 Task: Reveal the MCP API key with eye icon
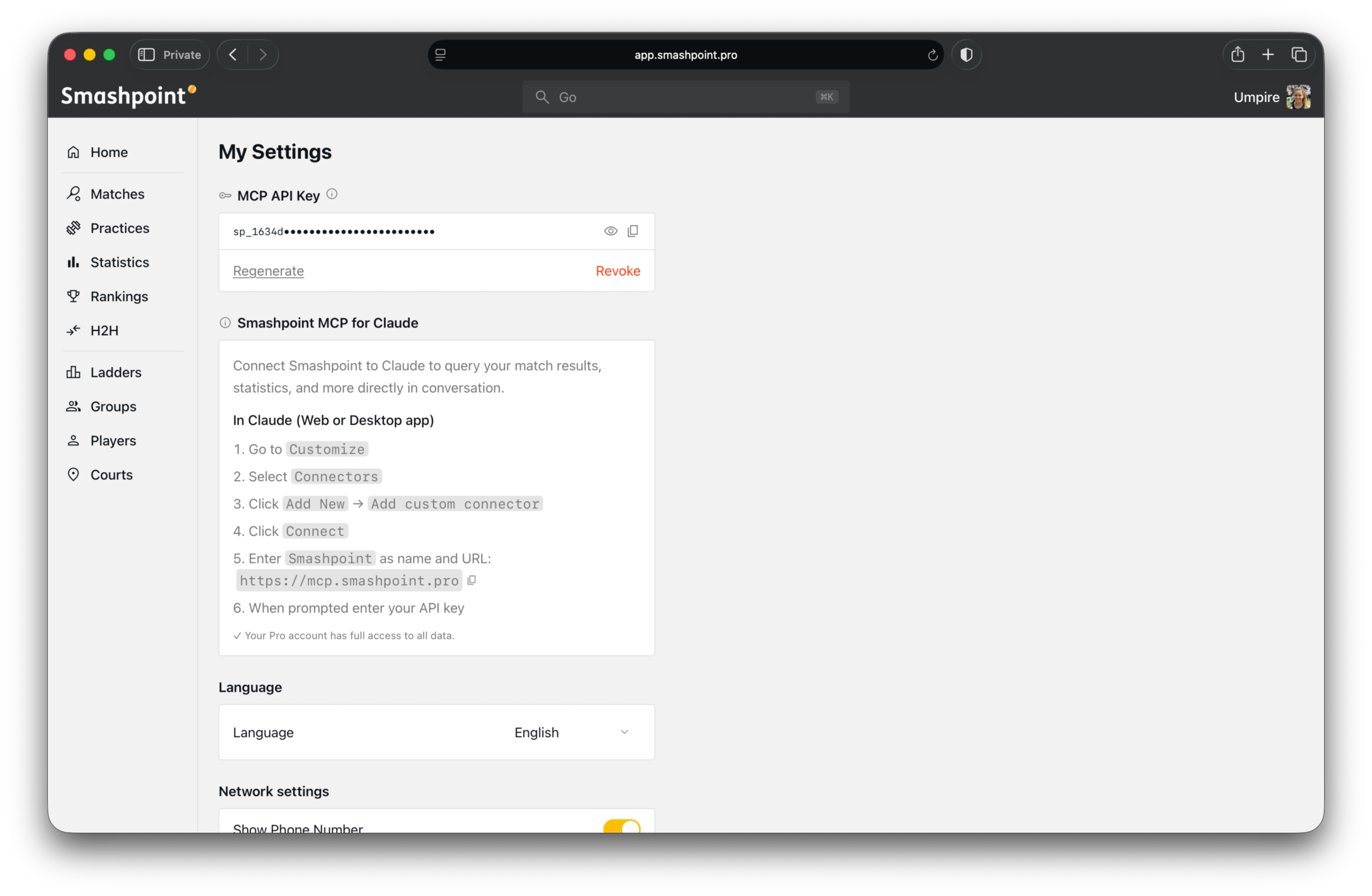tap(610, 231)
